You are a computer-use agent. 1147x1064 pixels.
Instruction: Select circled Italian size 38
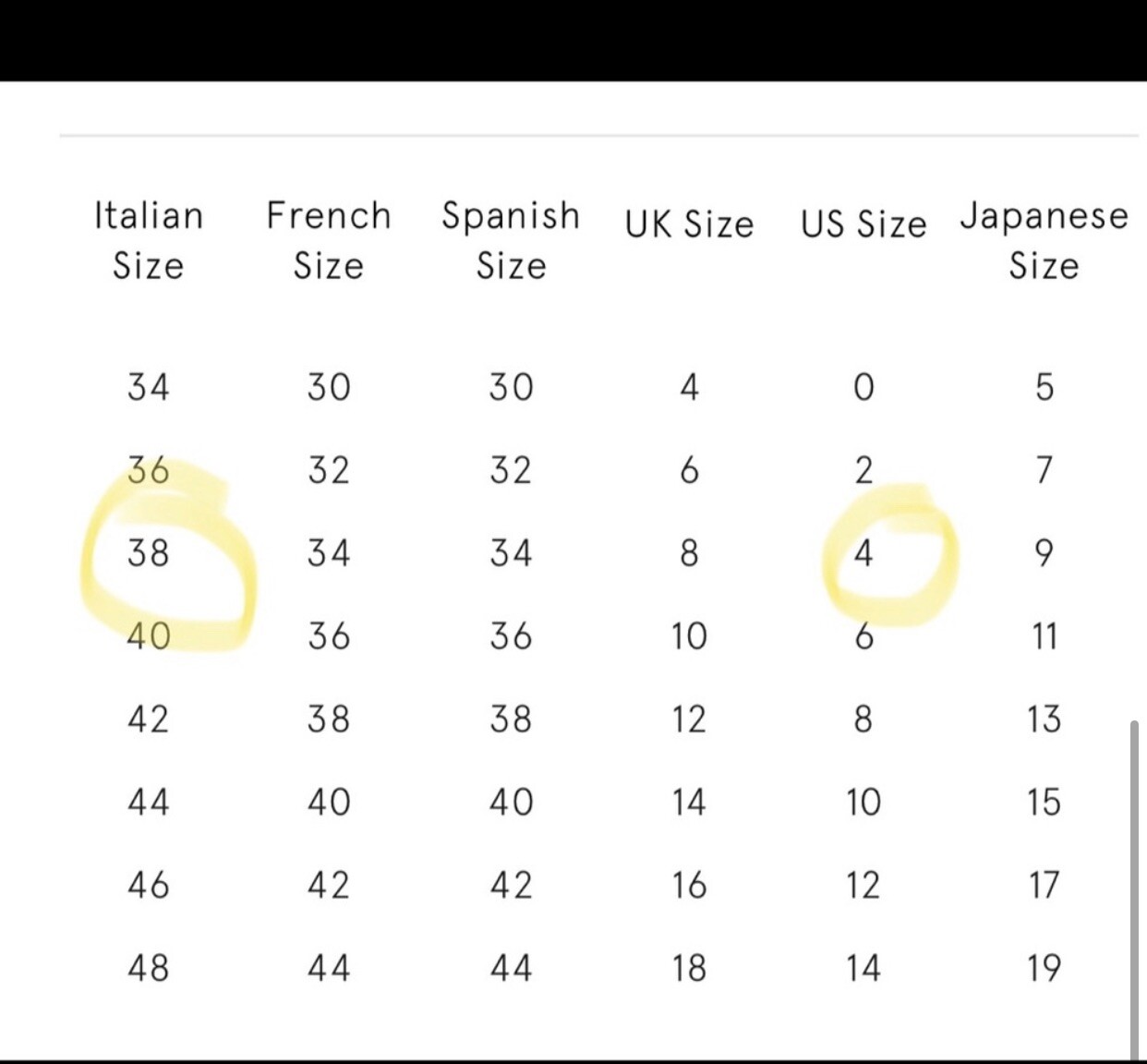[149, 553]
